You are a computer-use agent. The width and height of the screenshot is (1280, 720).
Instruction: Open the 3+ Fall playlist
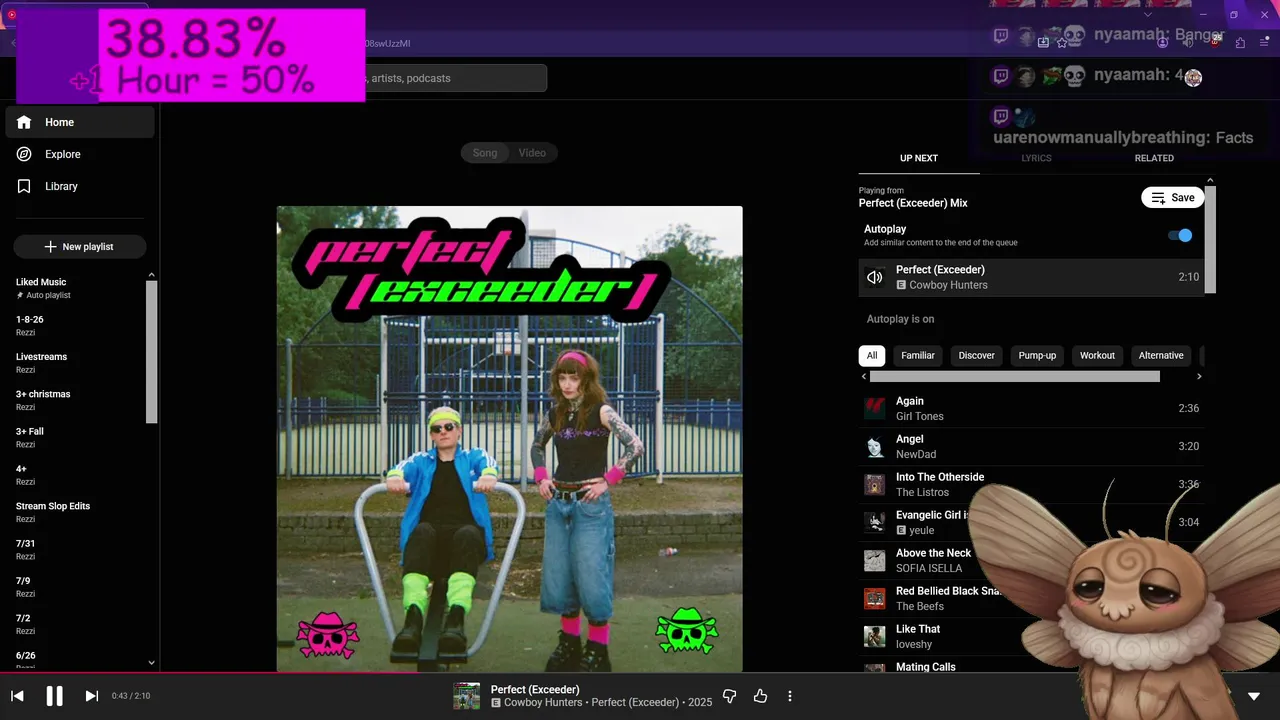pyautogui.click(x=78, y=437)
